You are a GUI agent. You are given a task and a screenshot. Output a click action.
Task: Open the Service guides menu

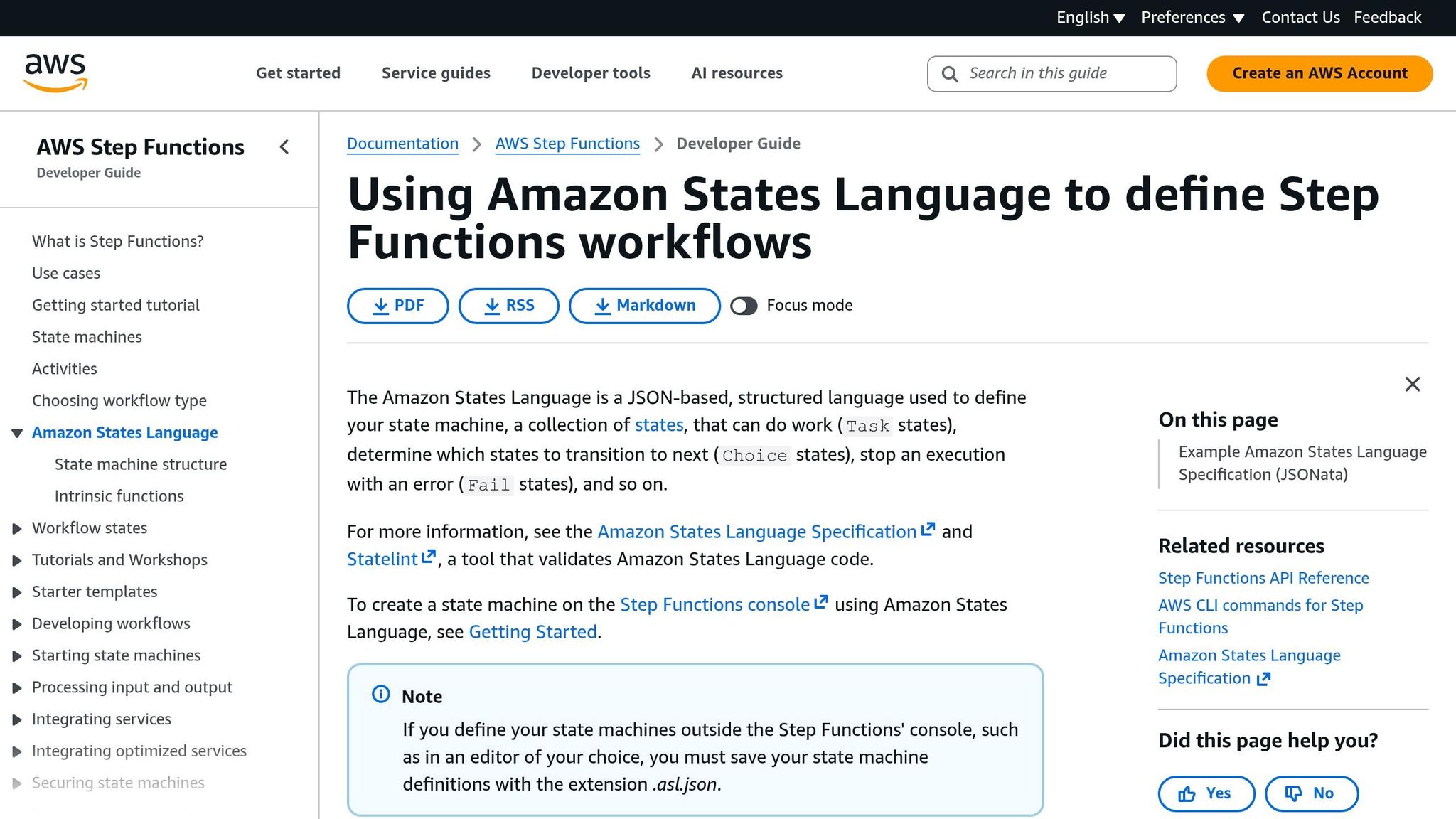click(x=436, y=73)
